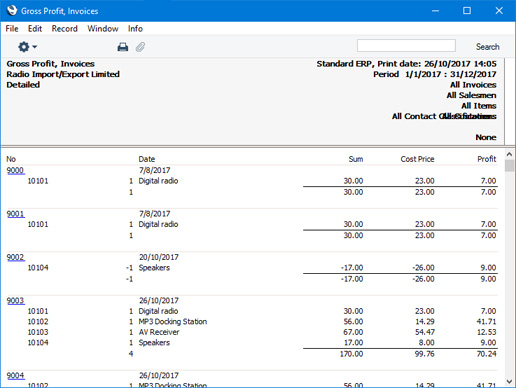Click the printer icon
Image resolution: width=516 pixels, height=388 pixels.
(123, 47)
